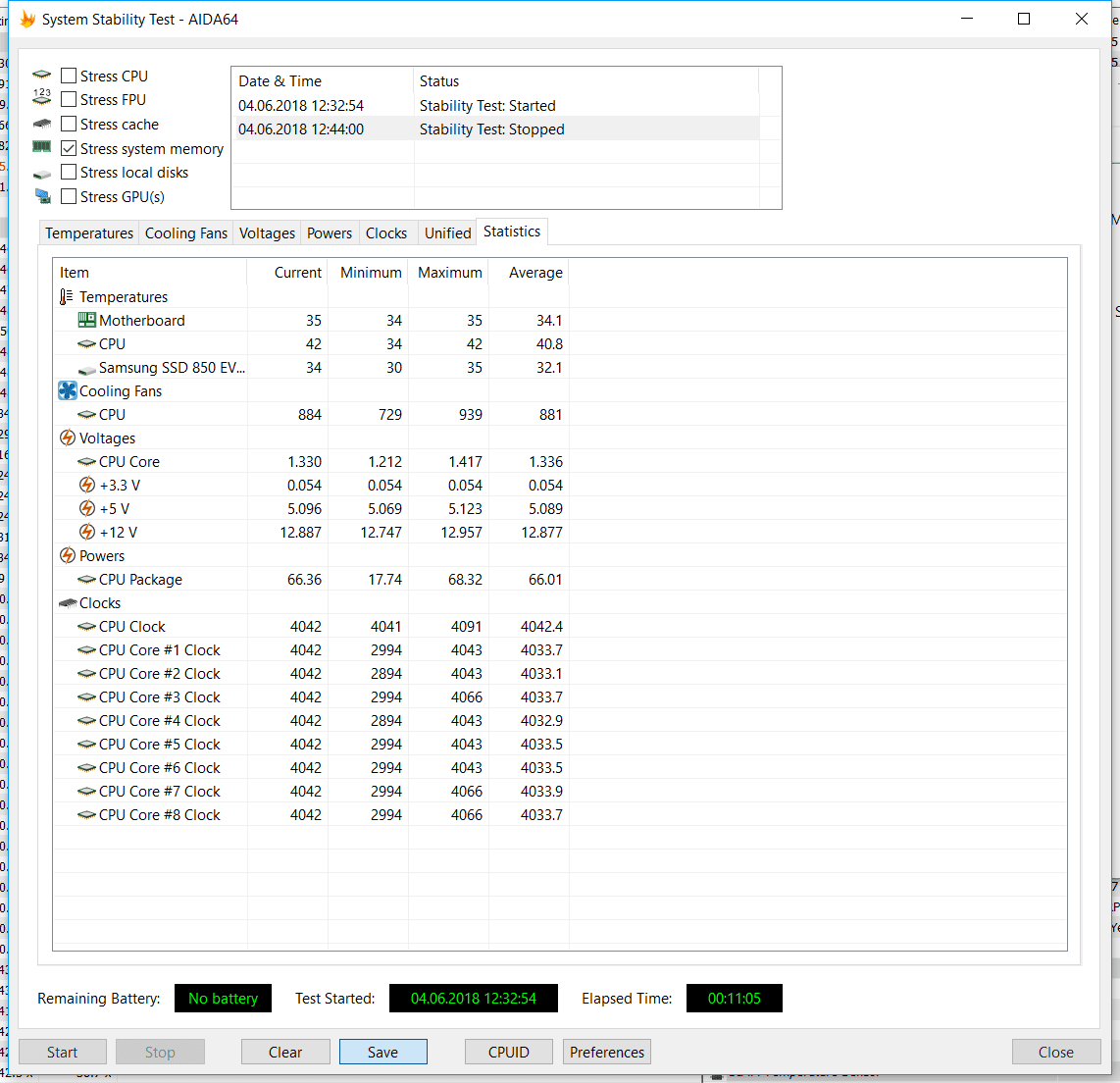Click chip icon next to CPU Core #8 Clock
Viewport: 1120px width, 1083px height.
point(87,815)
